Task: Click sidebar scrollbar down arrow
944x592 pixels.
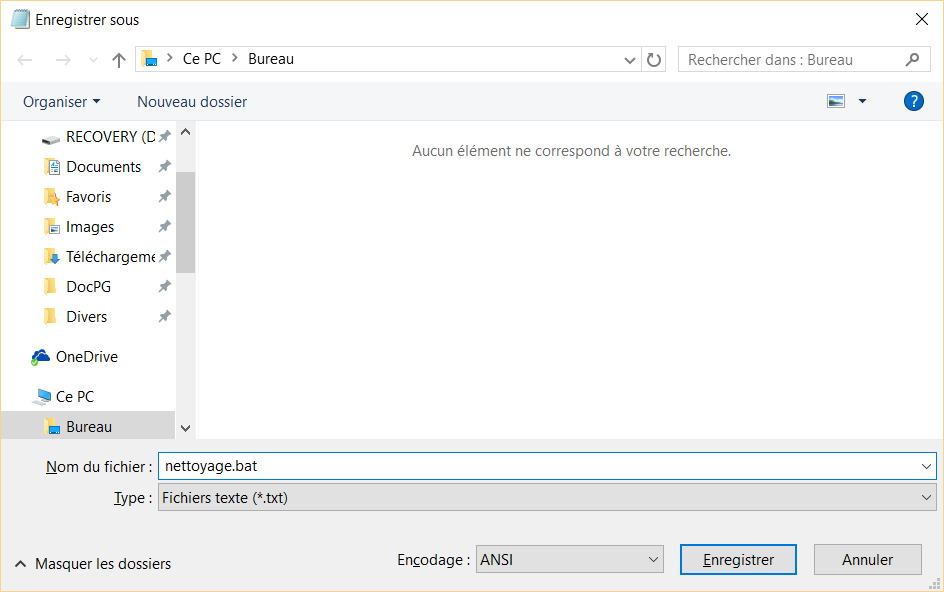Action: click(185, 428)
